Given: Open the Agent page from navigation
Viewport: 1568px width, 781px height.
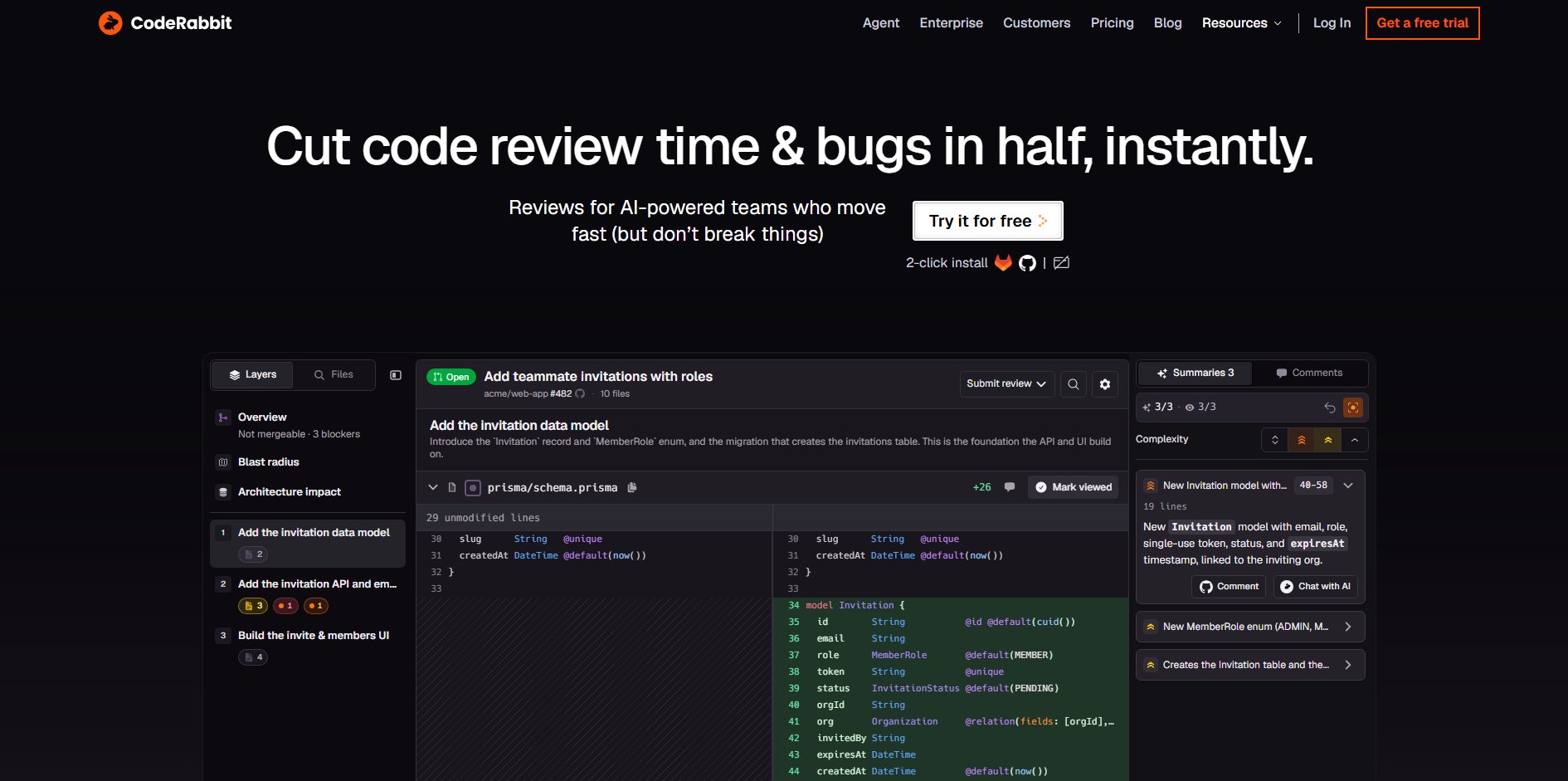Looking at the screenshot, I should tap(881, 23).
